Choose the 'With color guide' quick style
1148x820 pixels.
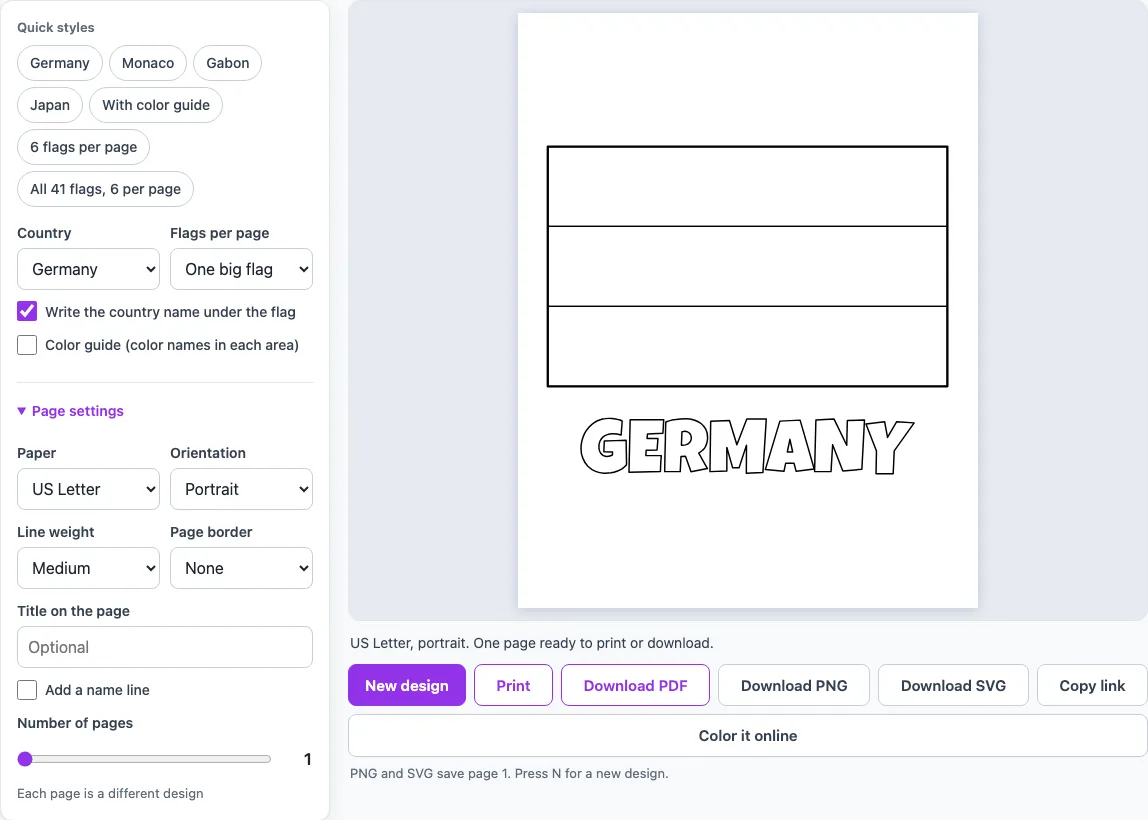pos(156,105)
